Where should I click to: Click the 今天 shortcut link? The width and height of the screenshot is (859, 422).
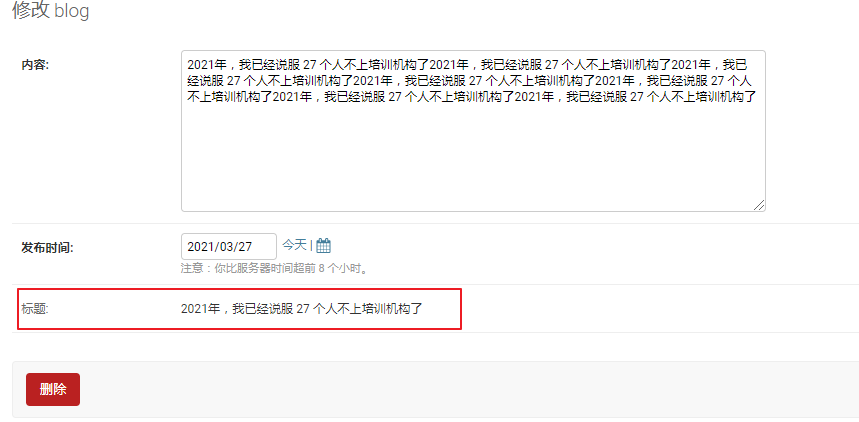[x=294, y=245]
